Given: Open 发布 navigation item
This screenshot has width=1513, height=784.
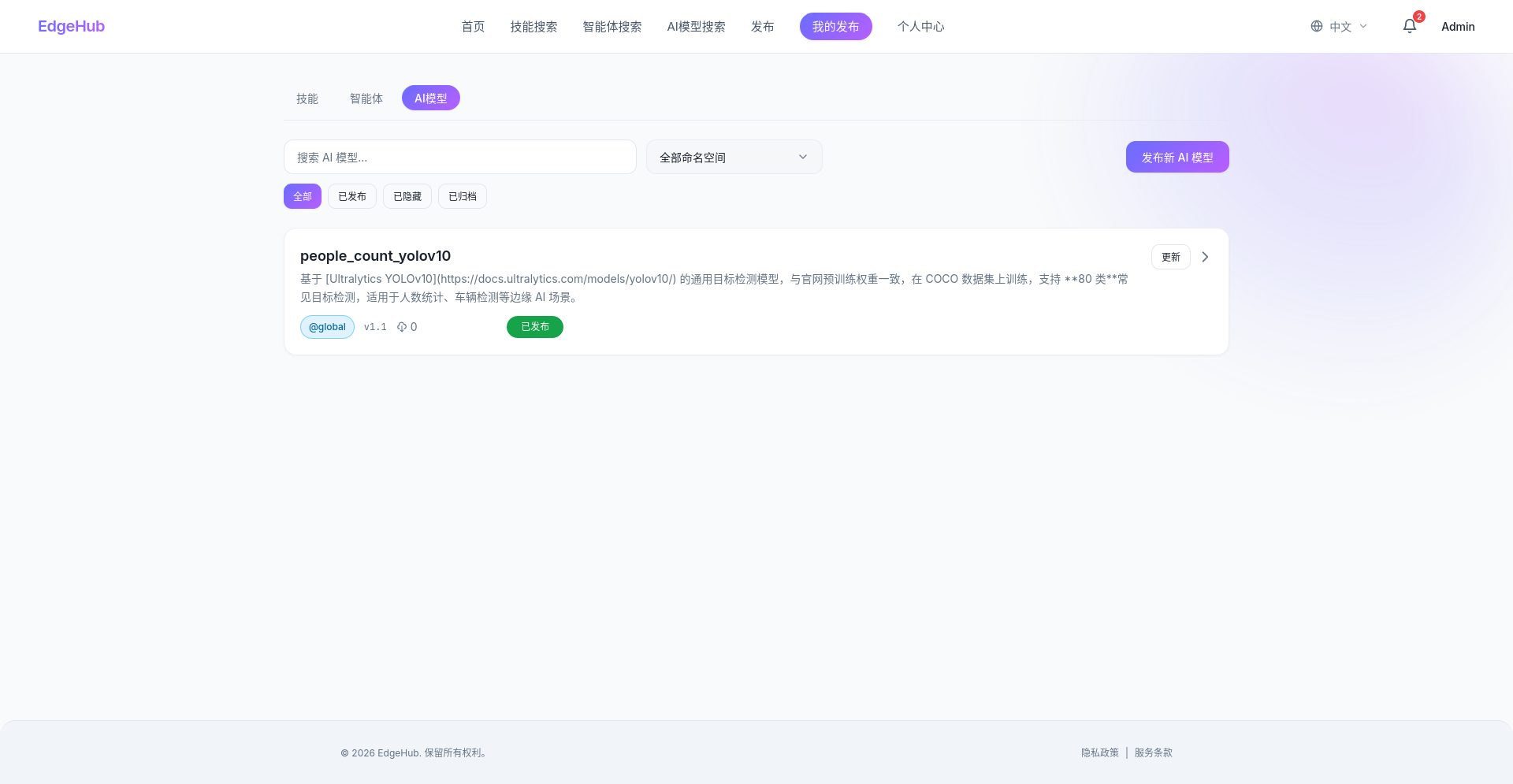Looking at the screenshot, I should pyautogui.click(x=762, y=27).
